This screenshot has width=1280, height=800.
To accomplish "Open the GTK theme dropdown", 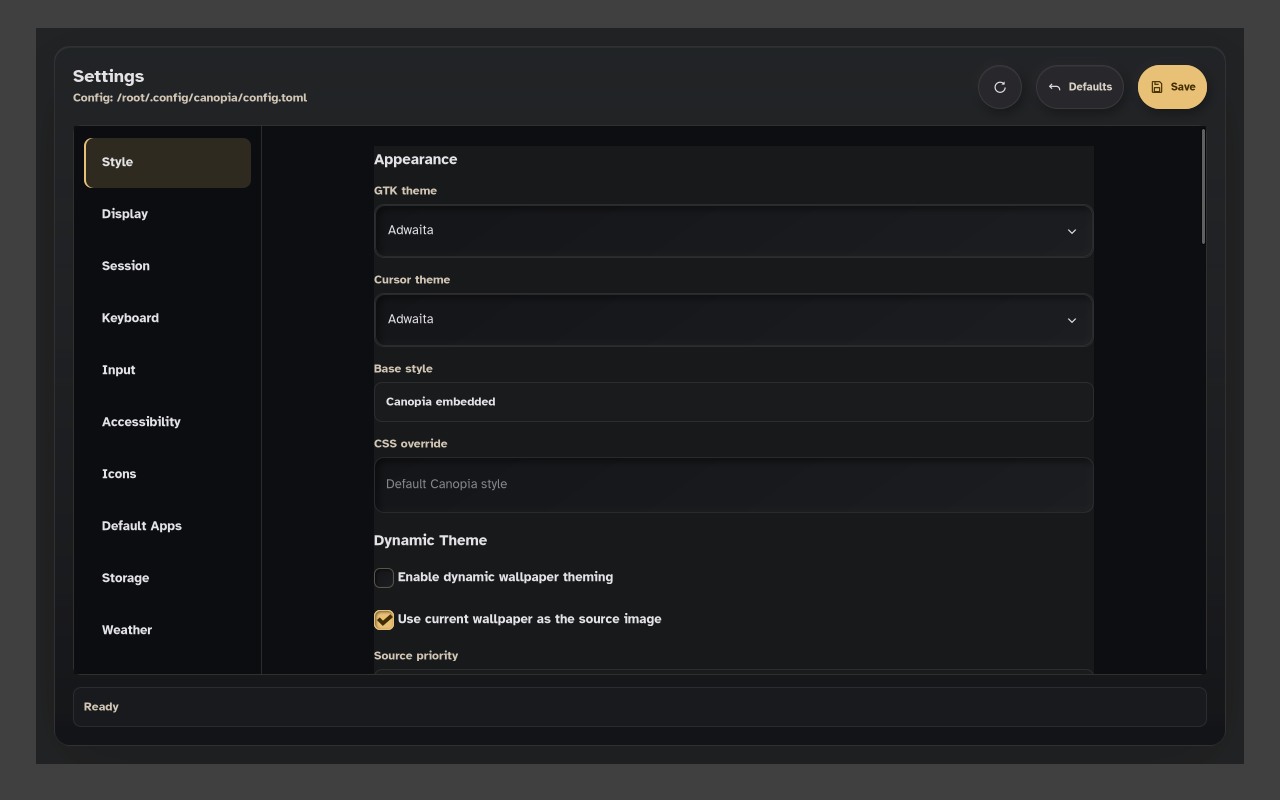I will 733,231.
